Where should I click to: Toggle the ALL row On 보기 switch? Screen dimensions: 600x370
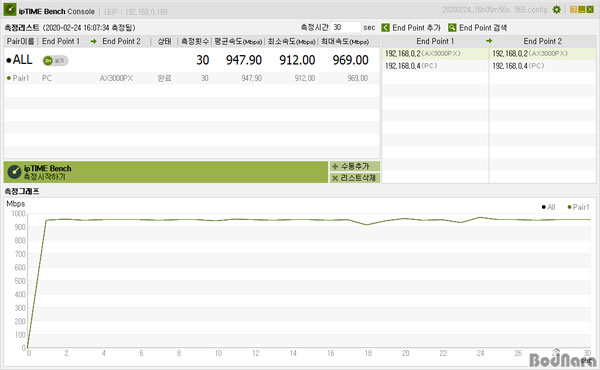pos(55,60)
